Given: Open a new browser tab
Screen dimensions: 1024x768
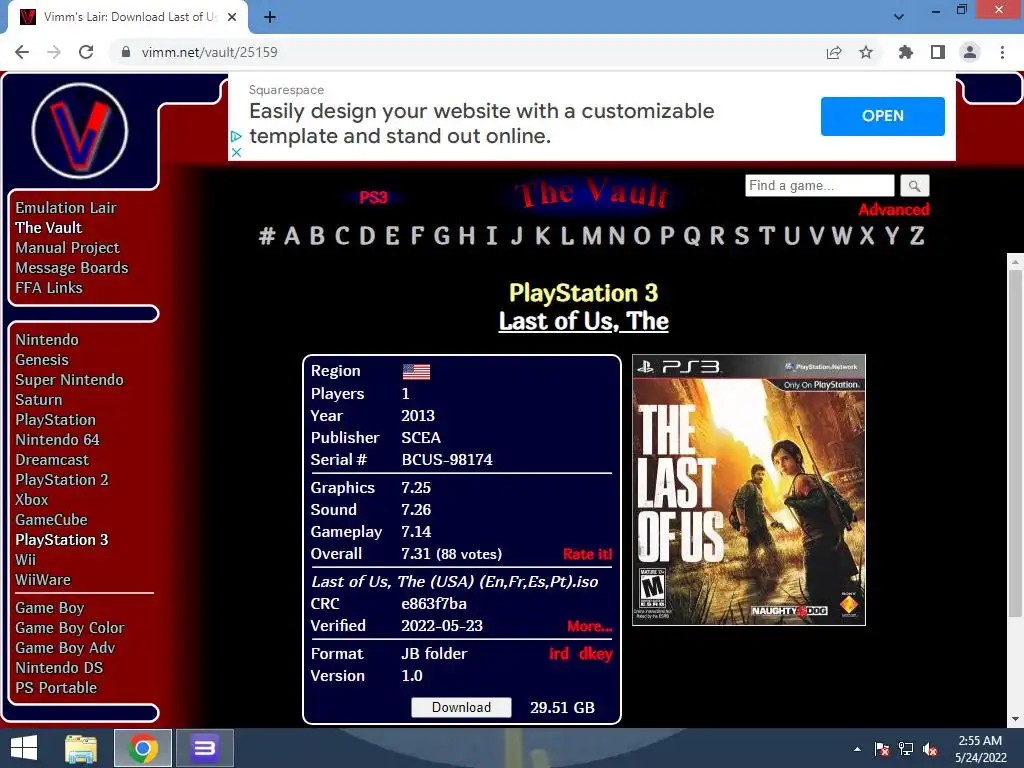Looking at the screenshot, I should coord(270,17).
